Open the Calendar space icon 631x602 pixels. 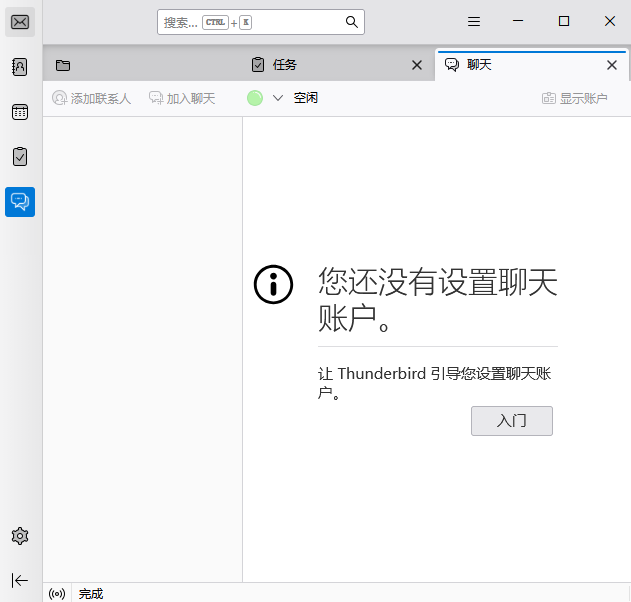point(20,112)
